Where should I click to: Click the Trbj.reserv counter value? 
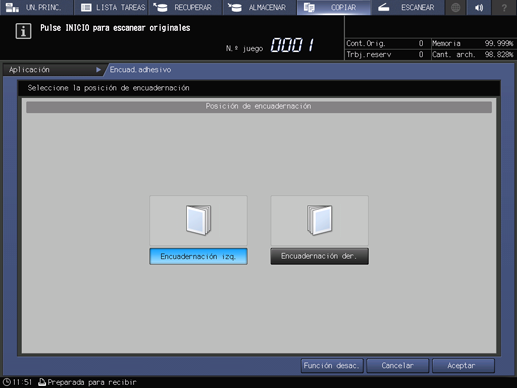tap(421, 54)
